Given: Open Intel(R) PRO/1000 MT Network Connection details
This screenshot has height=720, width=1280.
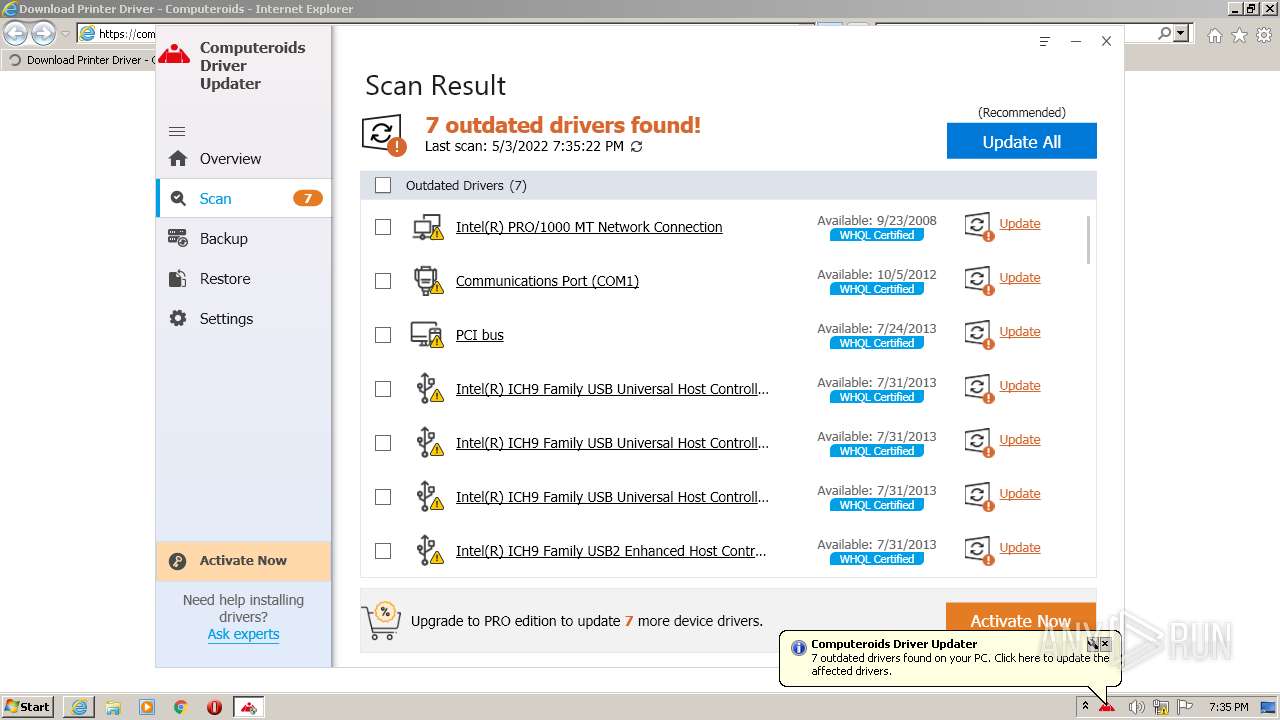Looking at the screenshot, I should click(x=589, y=227).
